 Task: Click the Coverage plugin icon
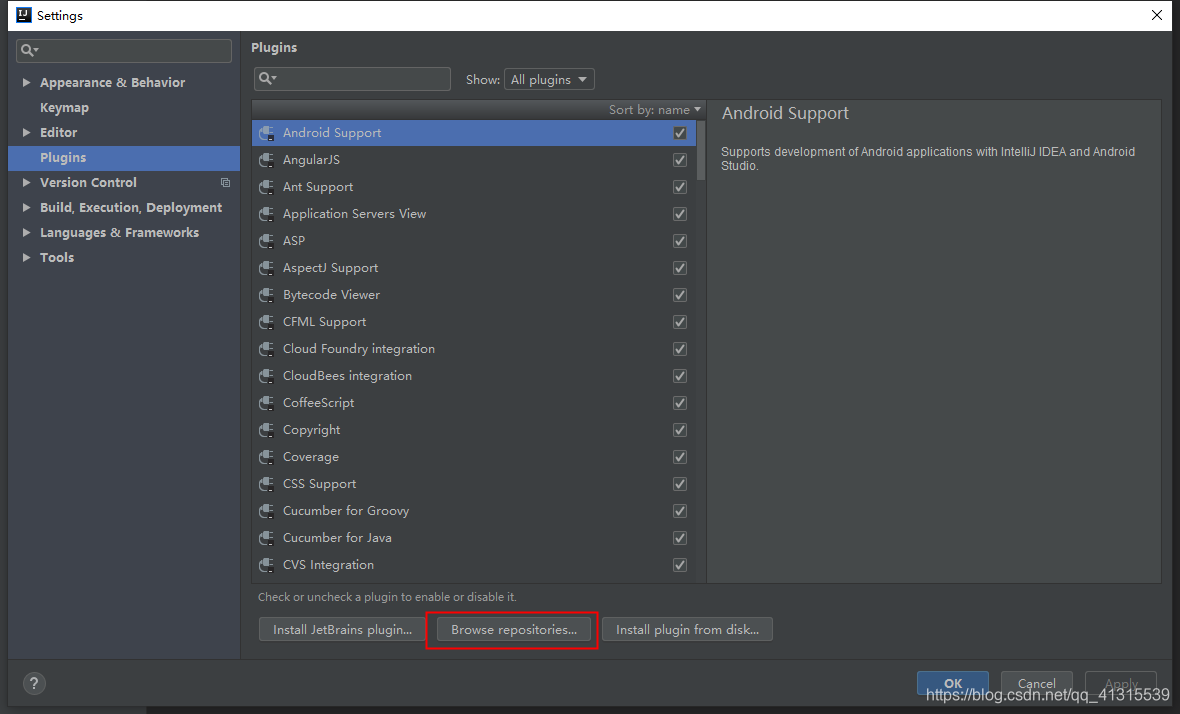click(x=266, y=457)
